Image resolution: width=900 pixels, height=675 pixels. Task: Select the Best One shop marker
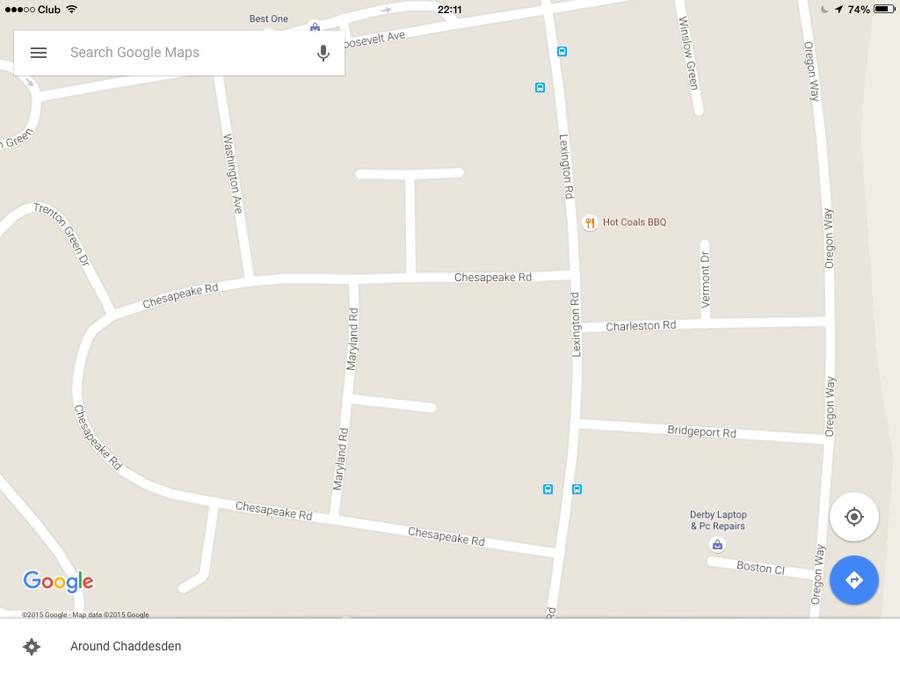(x=315, y=27)
